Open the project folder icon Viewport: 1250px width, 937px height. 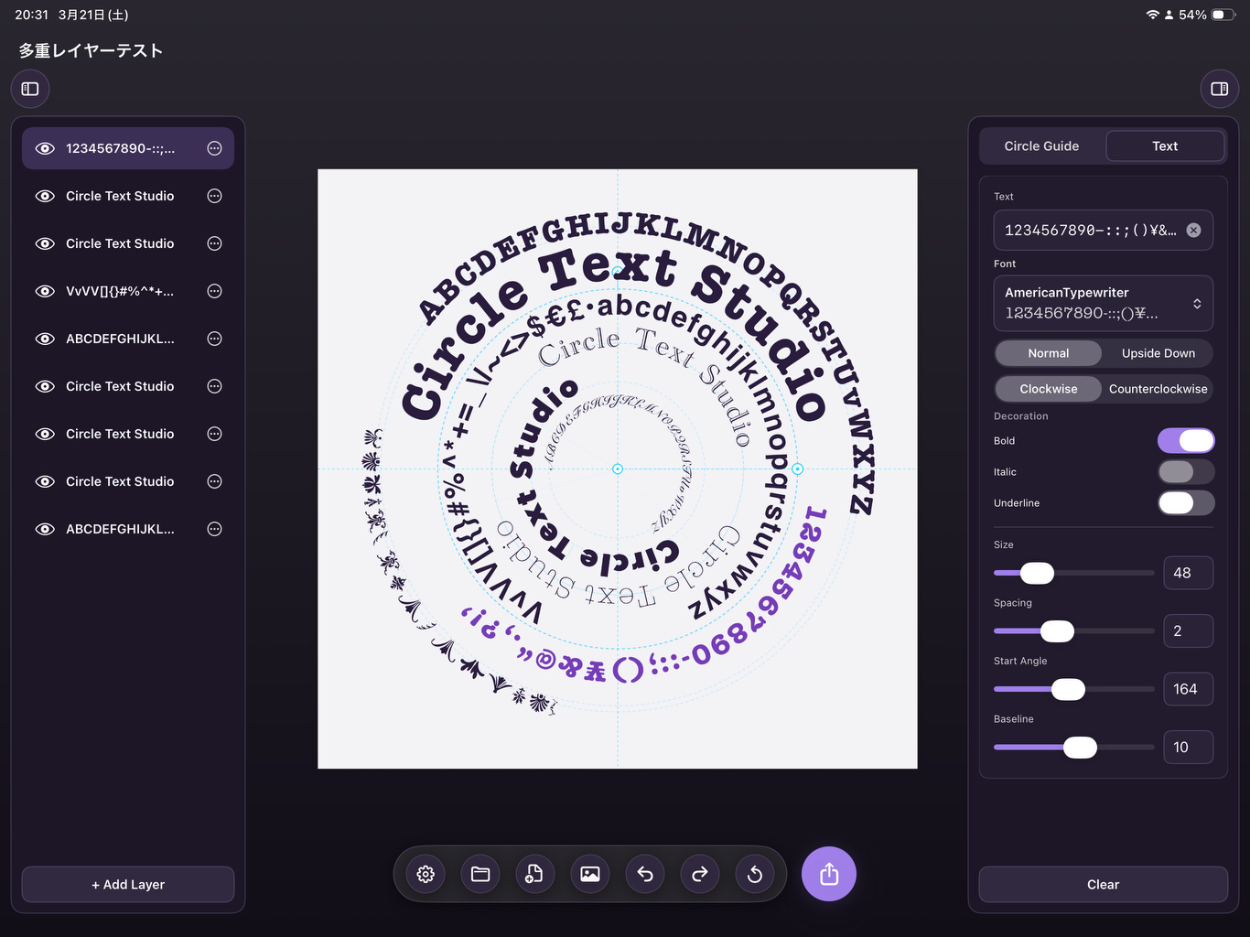(480, 874)
